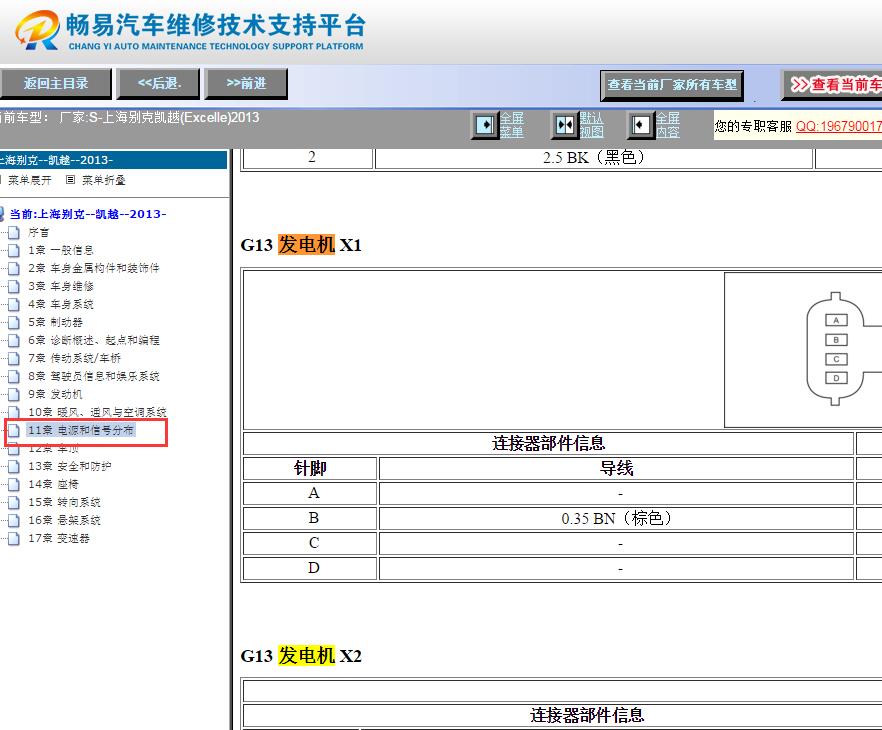Open 15章 转向系统
Image resolution: width=882 pixels, height=730 pixels.
point(64,502)
